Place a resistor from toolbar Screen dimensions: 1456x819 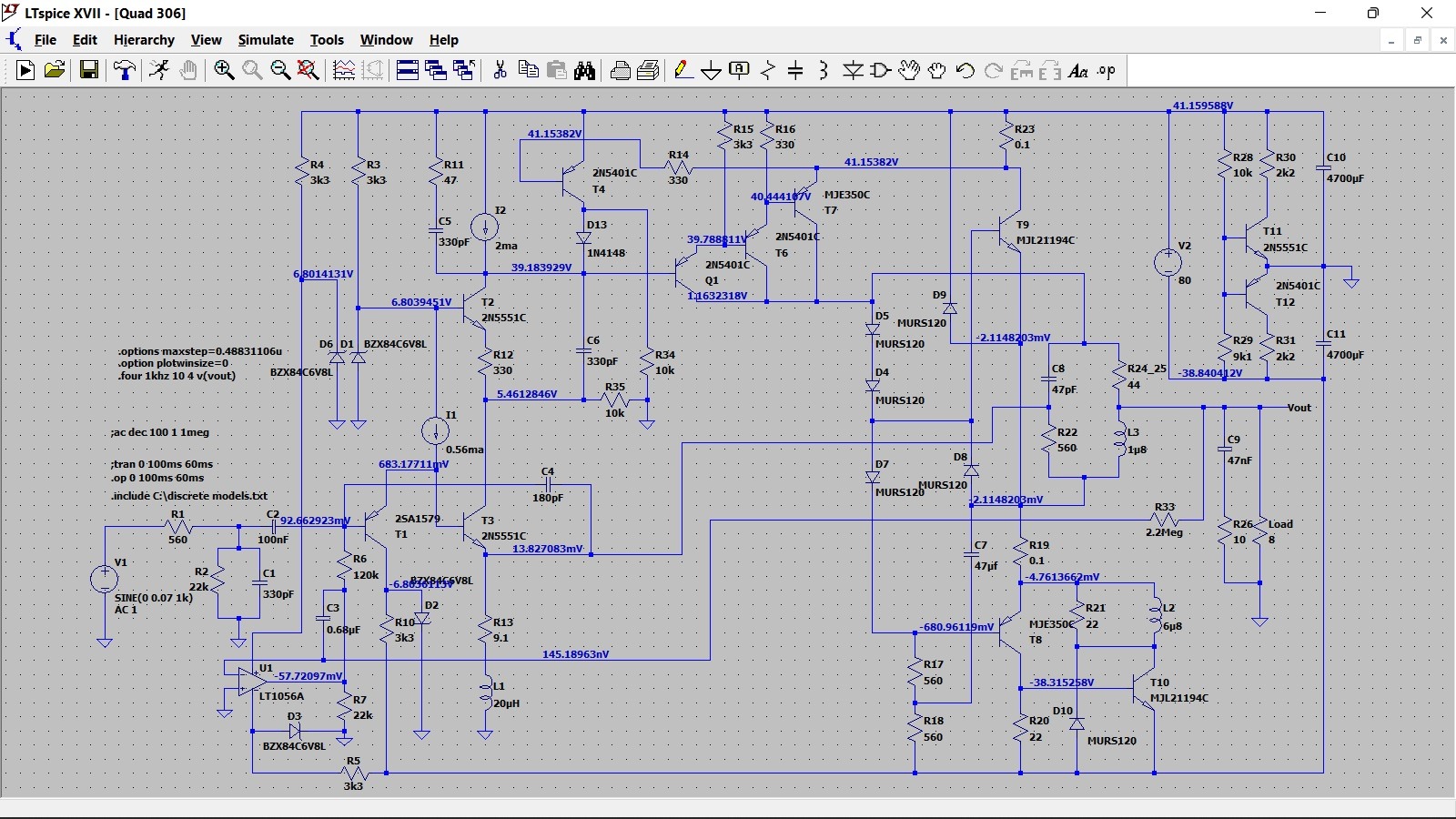point(768,70)
